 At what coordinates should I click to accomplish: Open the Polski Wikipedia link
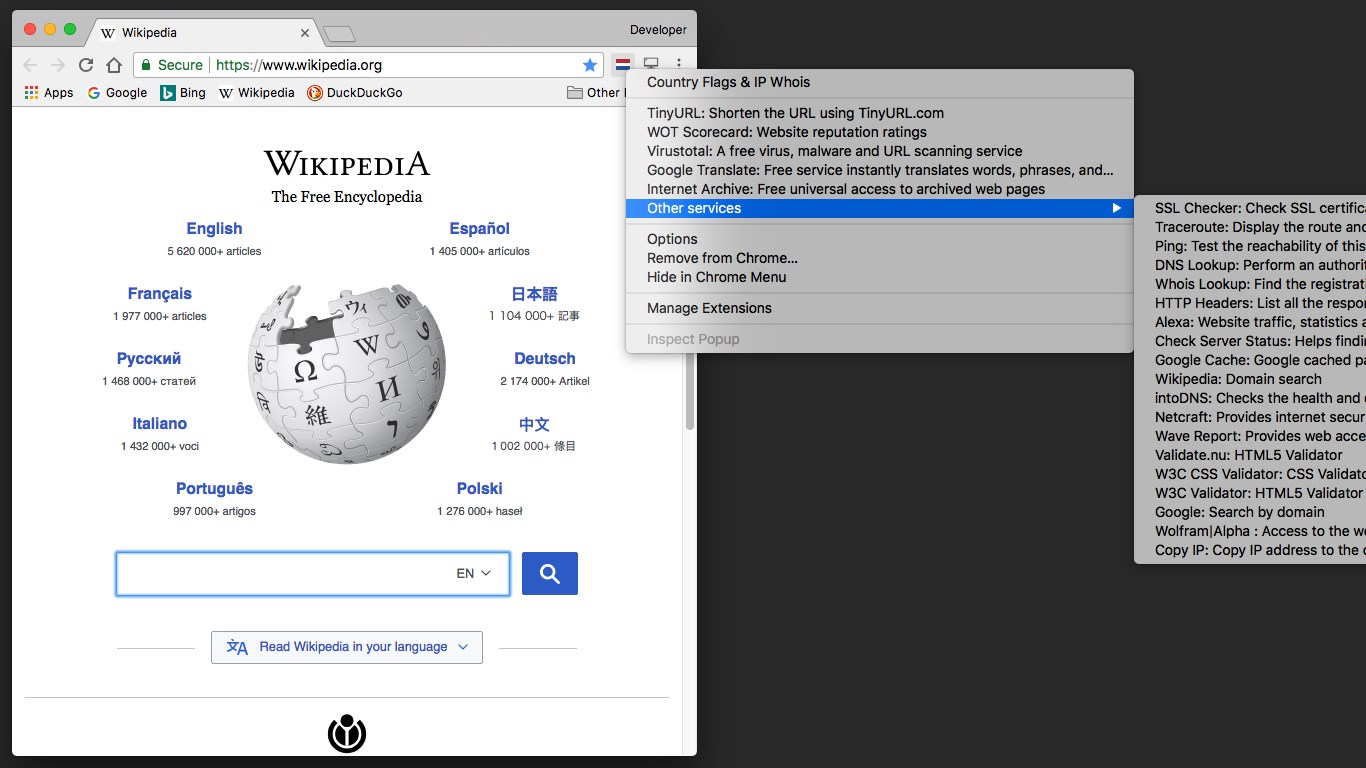point(480,489)
